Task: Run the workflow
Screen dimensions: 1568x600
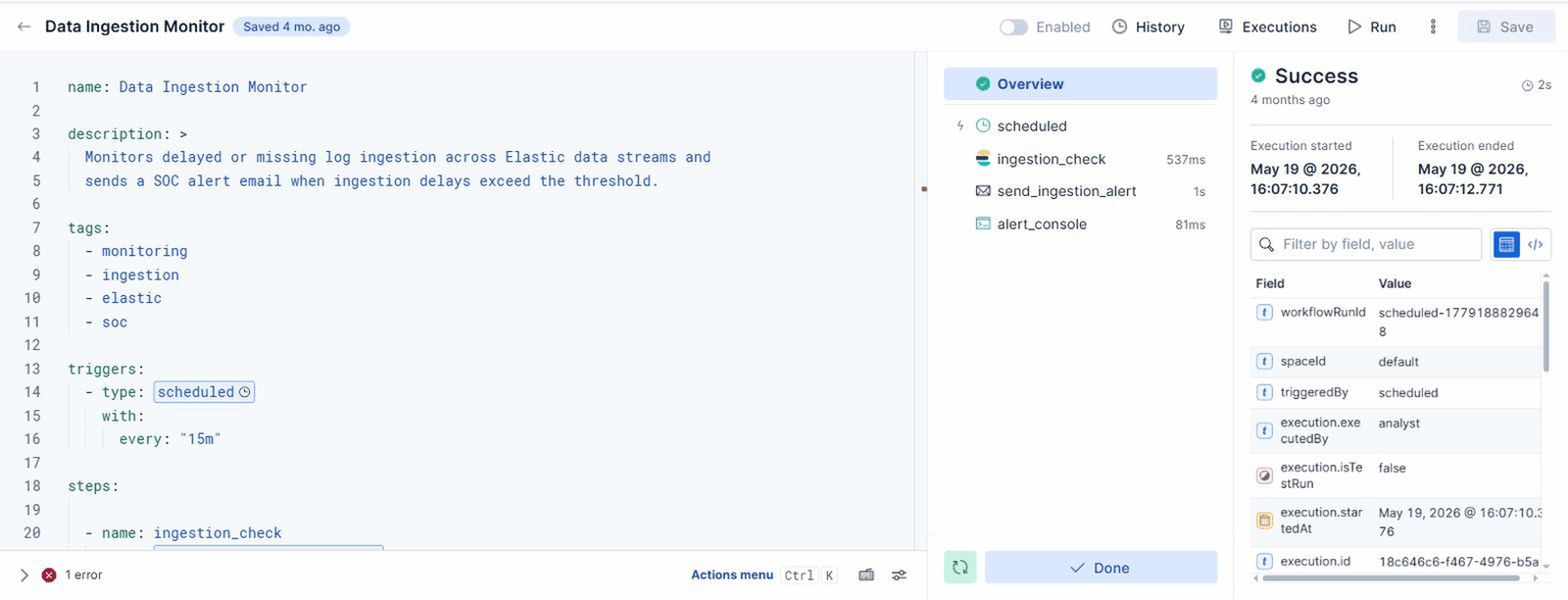Action: tap(1372, 27)
